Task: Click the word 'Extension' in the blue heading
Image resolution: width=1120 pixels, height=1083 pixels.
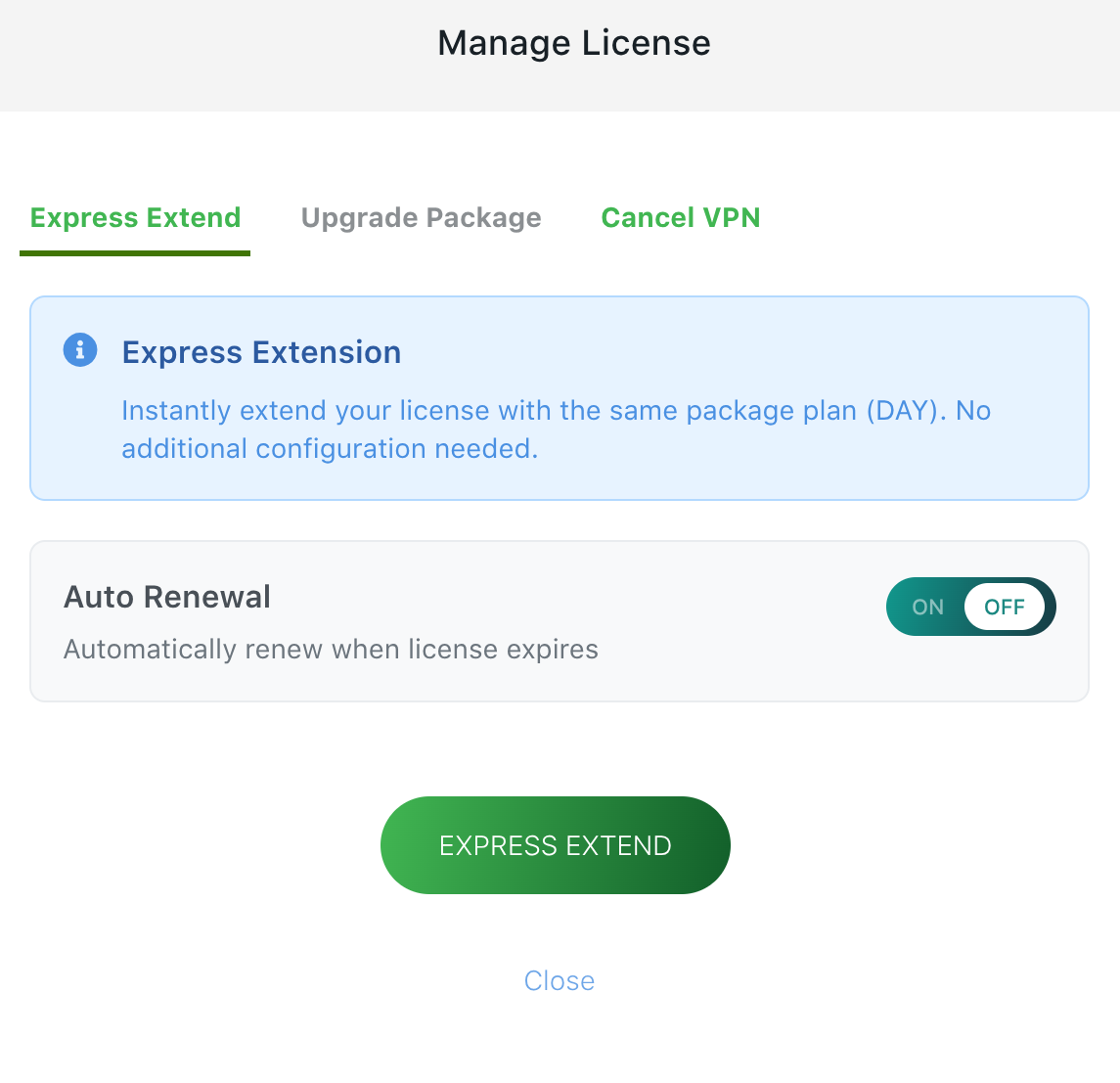Action: [x=327, y=352]
